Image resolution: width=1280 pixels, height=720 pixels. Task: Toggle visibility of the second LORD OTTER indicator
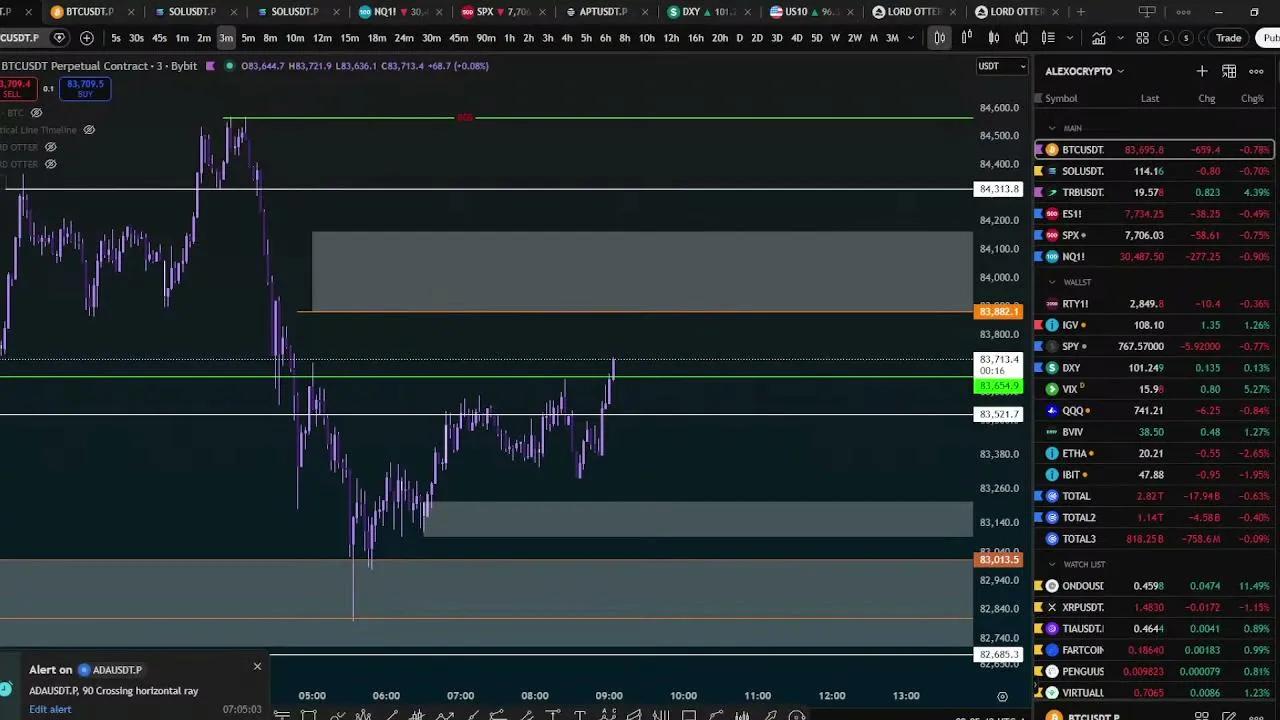tap(50, 164)
